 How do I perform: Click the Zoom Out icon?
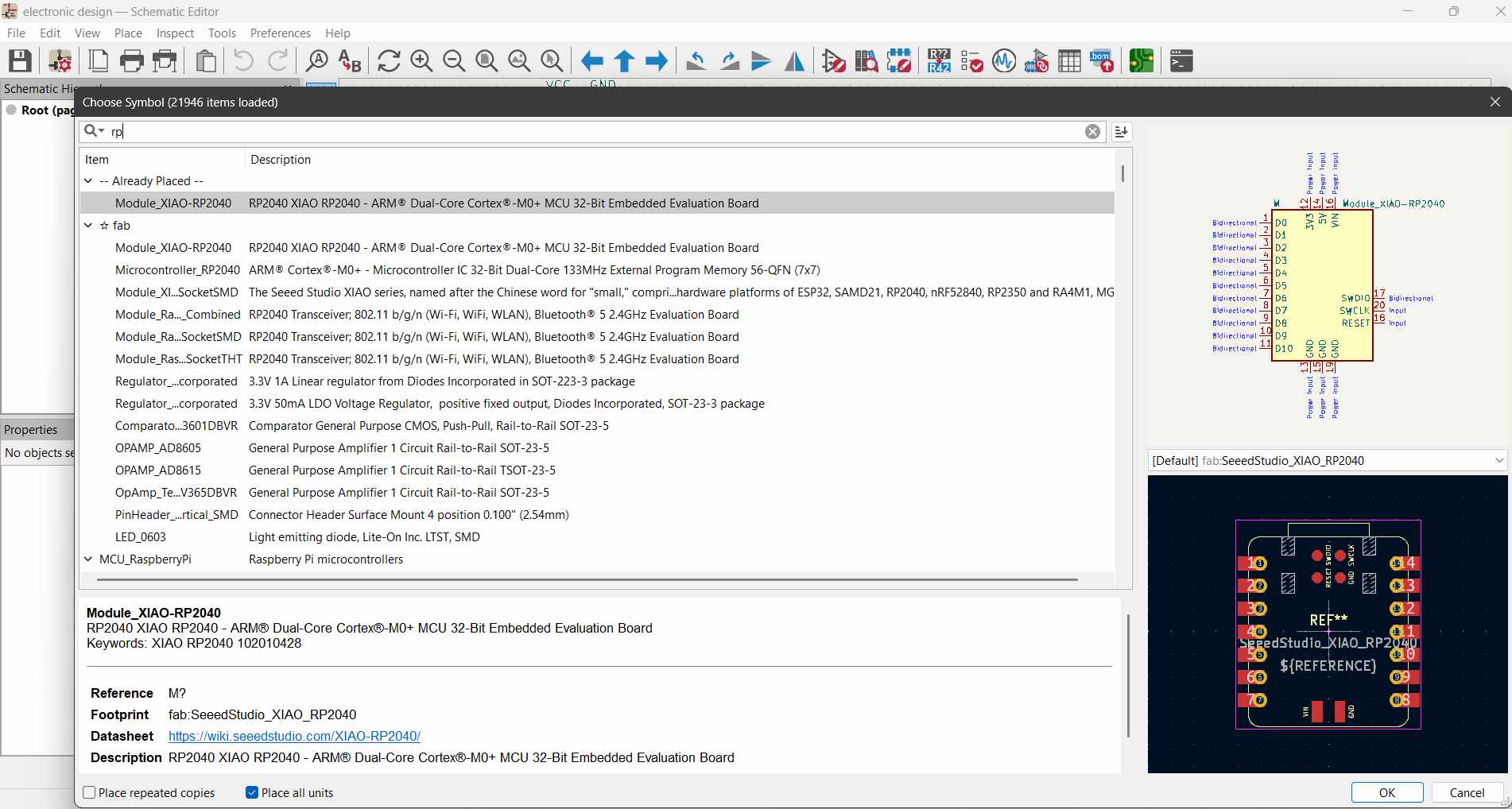[x=454, y=61]
